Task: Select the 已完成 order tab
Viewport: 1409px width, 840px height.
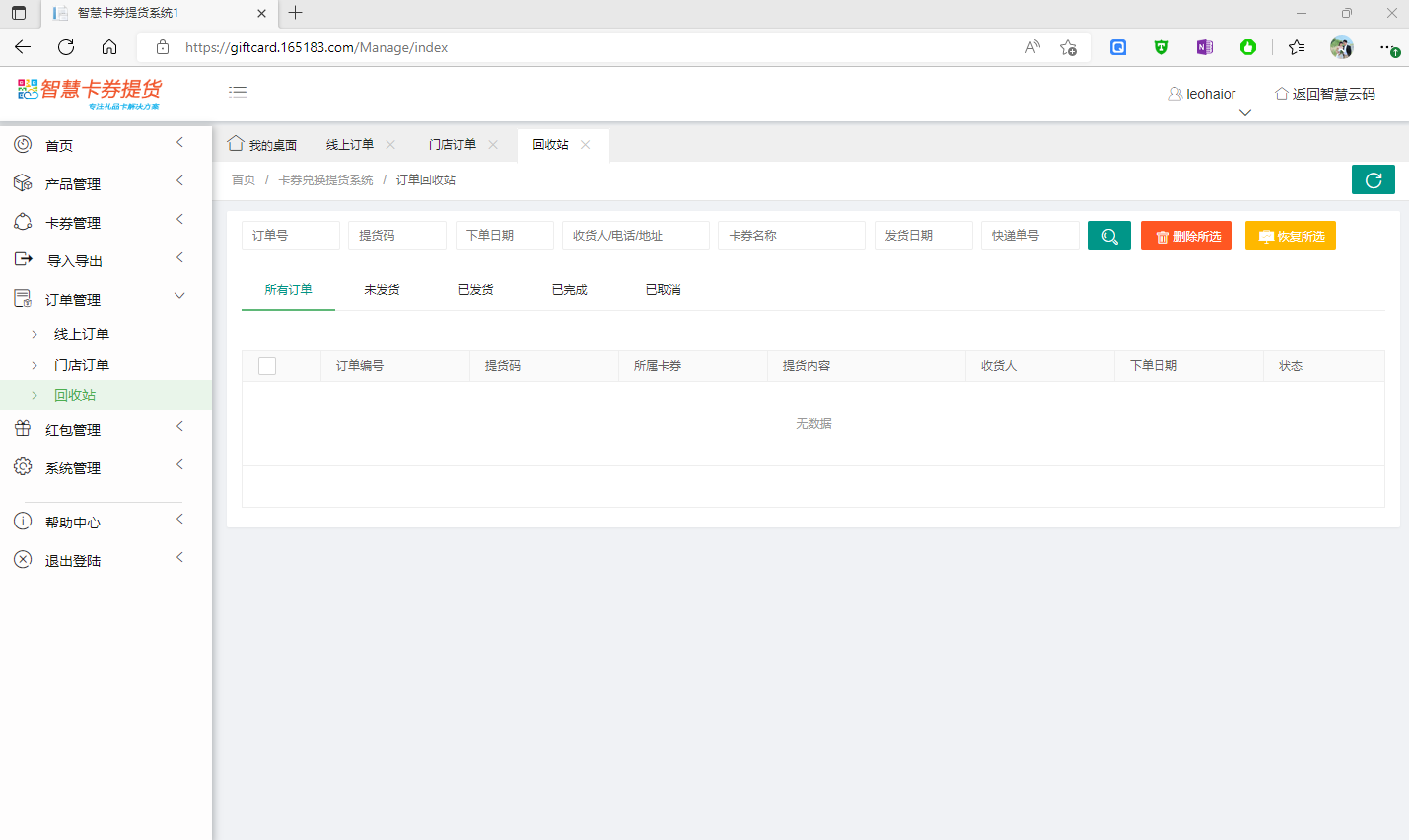Action: (x=569, y=290)
